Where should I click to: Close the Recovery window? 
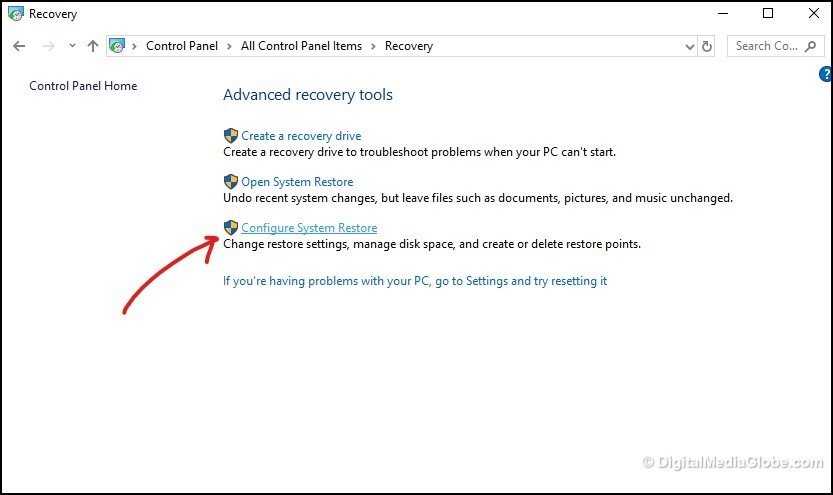click(813, 13)
